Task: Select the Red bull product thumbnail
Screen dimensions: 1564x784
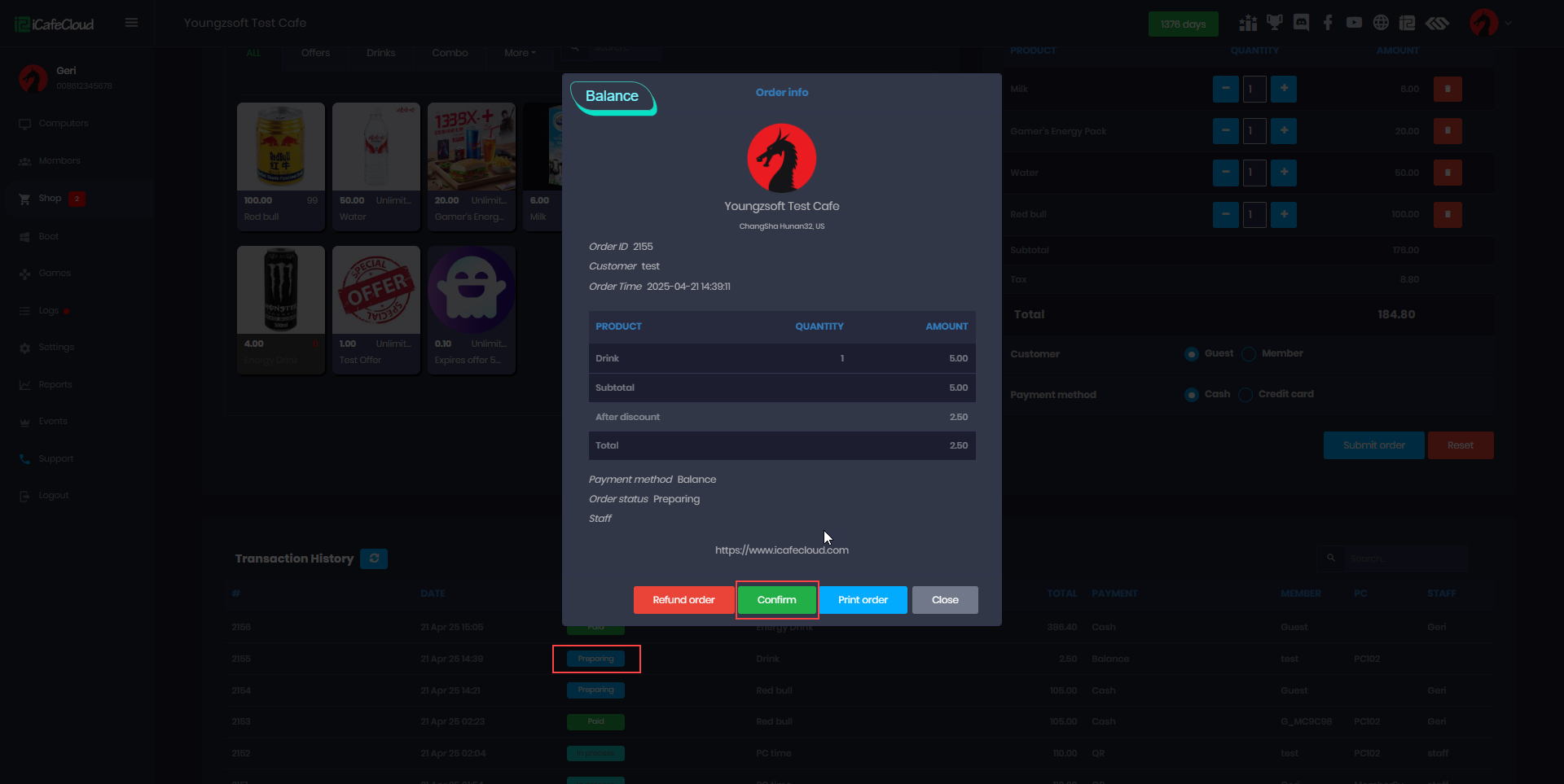Action: tap(280, 147)
